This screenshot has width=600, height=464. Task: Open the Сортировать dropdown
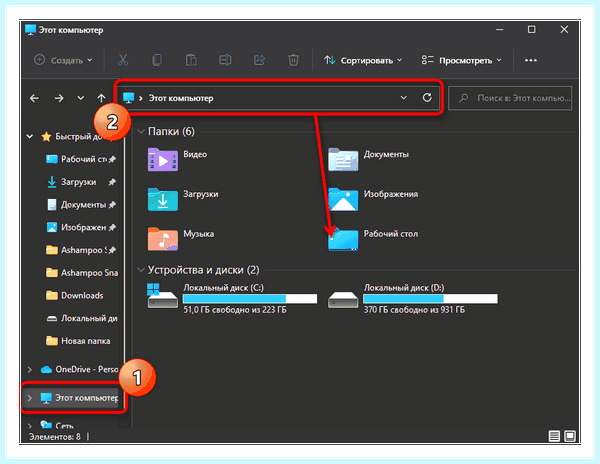[x=363, y=60]
